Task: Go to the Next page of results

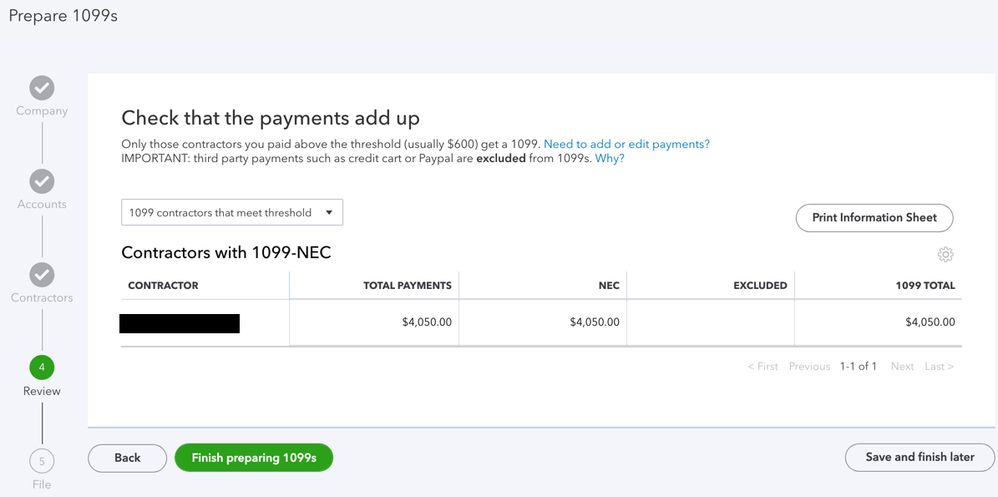Action: [x=902, y=367]
